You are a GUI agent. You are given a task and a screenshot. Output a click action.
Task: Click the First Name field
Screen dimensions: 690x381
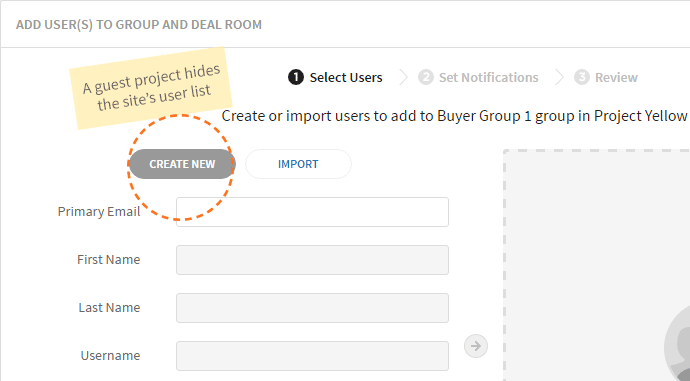(312, 260)
